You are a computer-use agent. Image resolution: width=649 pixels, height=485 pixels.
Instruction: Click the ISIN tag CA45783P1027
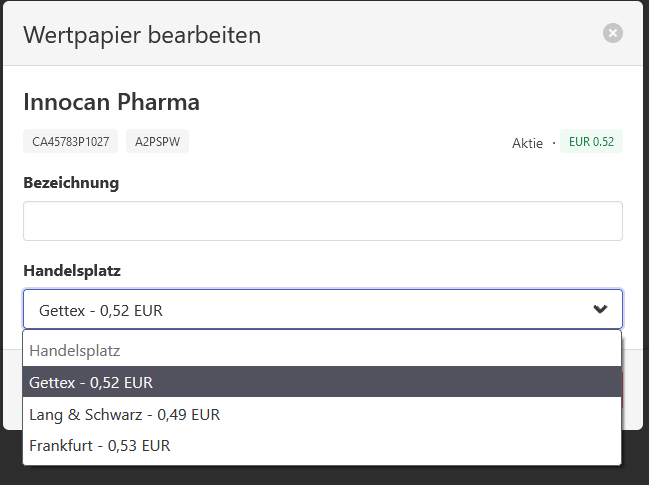coord(70,142)
